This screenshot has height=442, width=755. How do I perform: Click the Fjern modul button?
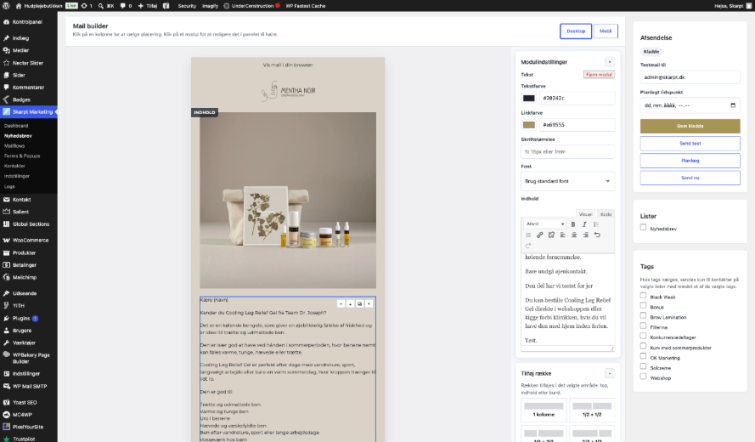[x=599, y=75]
